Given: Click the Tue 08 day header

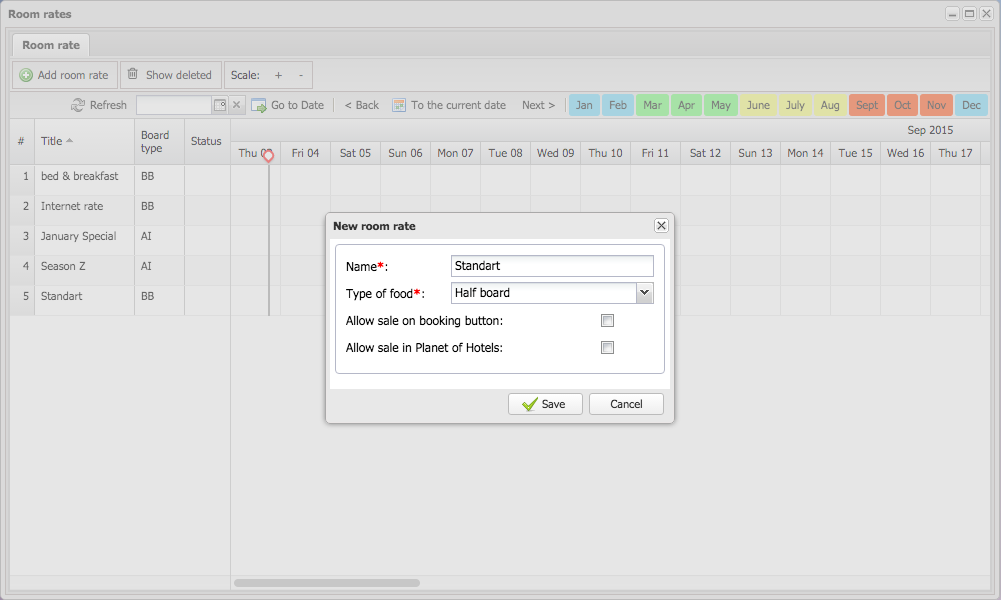Looking at the screenshot, I should 506,153.
